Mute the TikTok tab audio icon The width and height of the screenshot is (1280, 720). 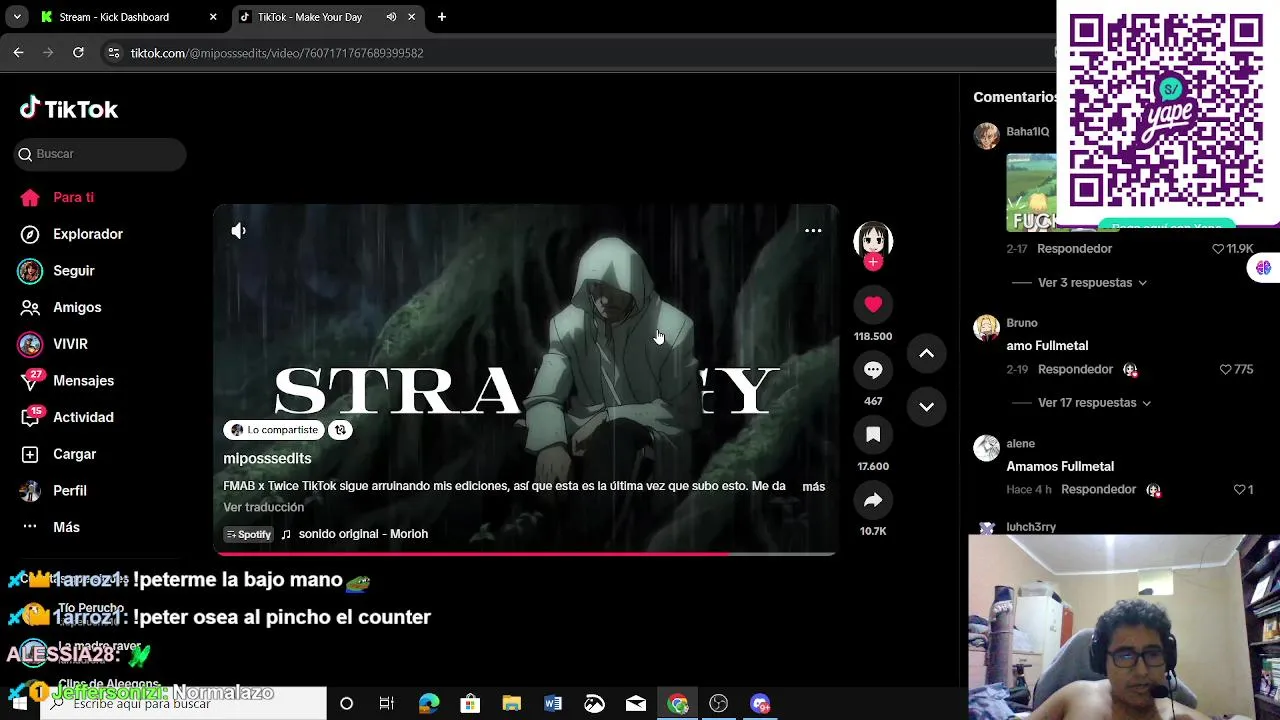point(391,17)
